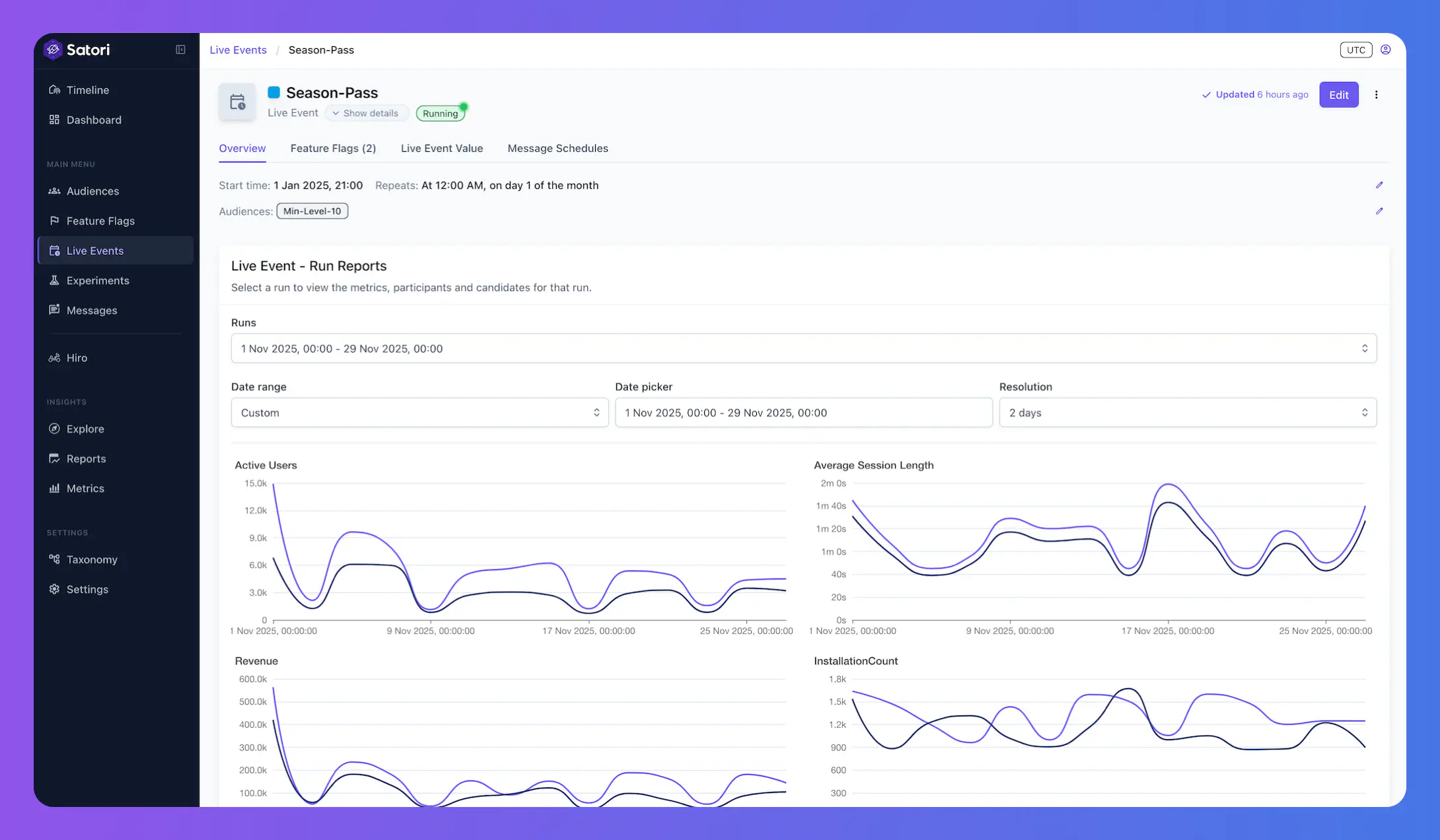
Task: Click the Edit button
Action: point(1338,94)
